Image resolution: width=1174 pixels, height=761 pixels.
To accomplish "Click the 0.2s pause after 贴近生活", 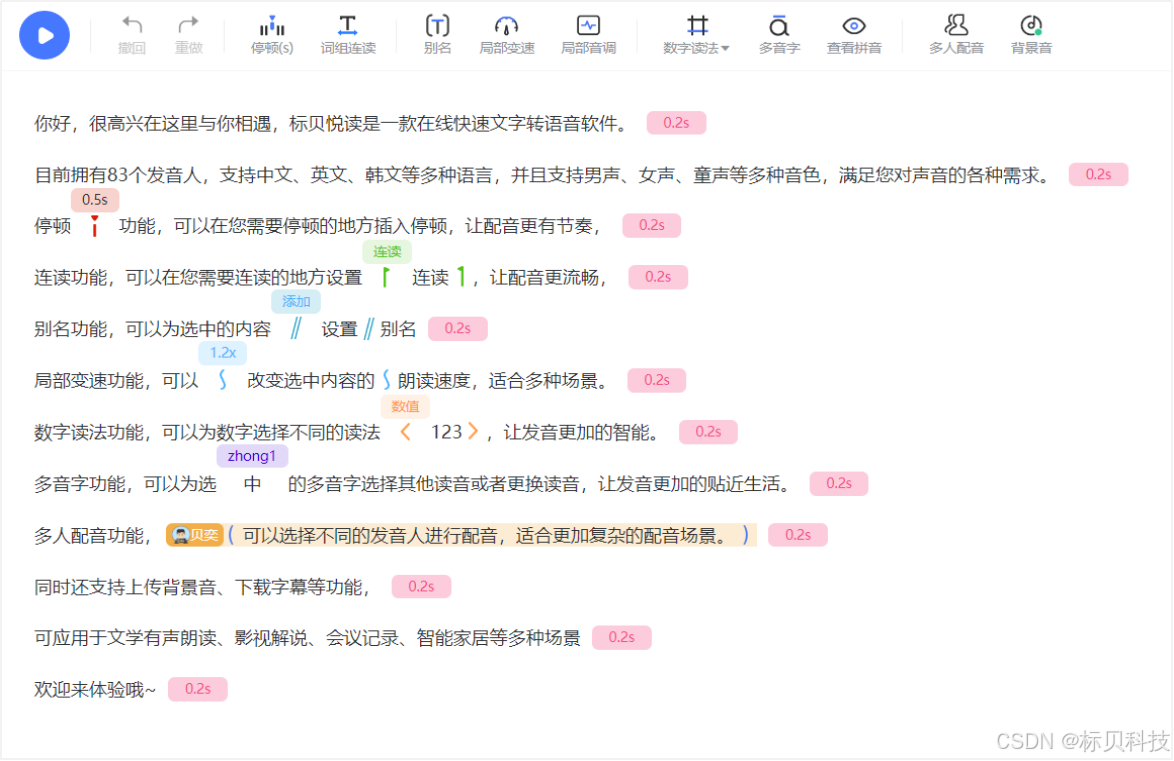I will click(839, 484).
